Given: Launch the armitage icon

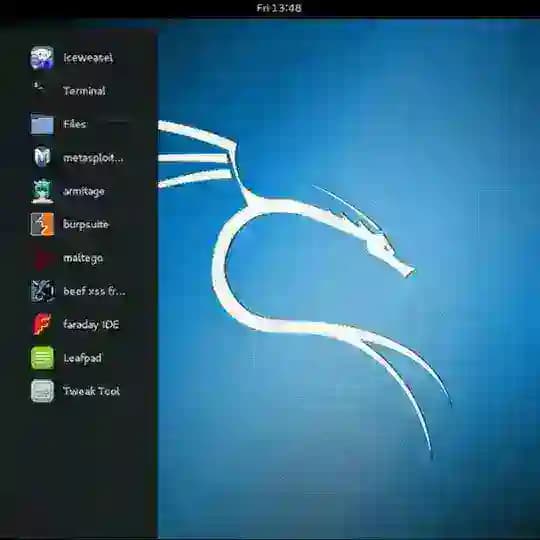Looking at the screenshot, I should pos(42,190).
